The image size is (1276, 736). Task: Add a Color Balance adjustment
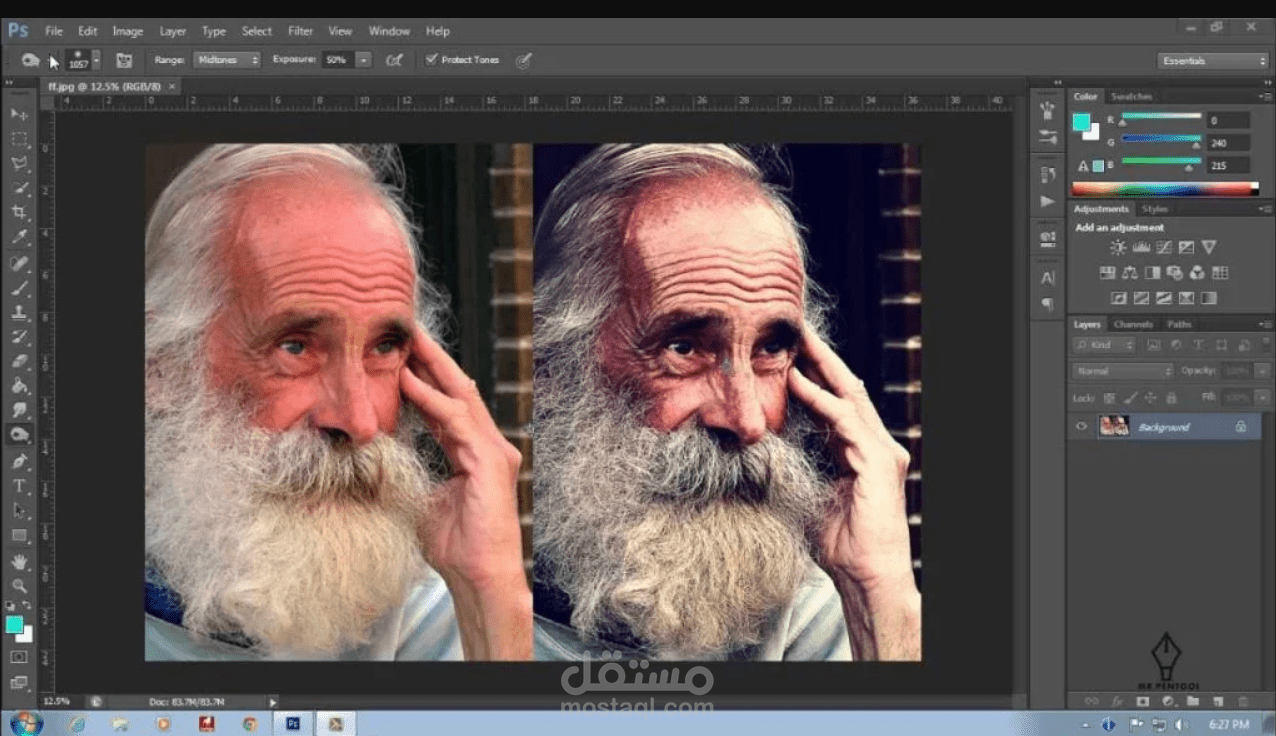pos(1129,273)
